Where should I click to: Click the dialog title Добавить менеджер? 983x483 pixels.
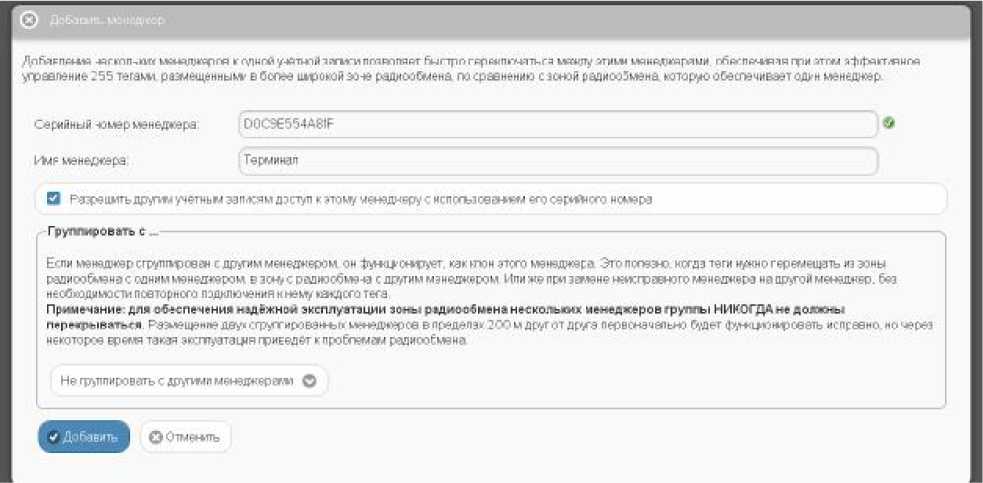click(x=107, y=20)
